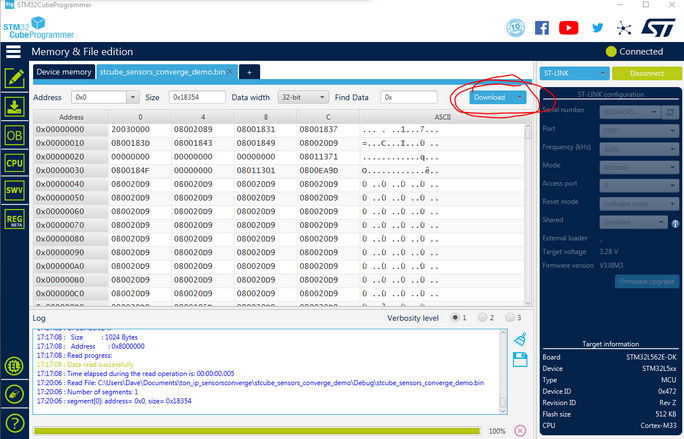Image resolution: width=684 pixels, height=439 pixels.
Task: Select the 0x00000000 address row
Action: click(279, 130)
